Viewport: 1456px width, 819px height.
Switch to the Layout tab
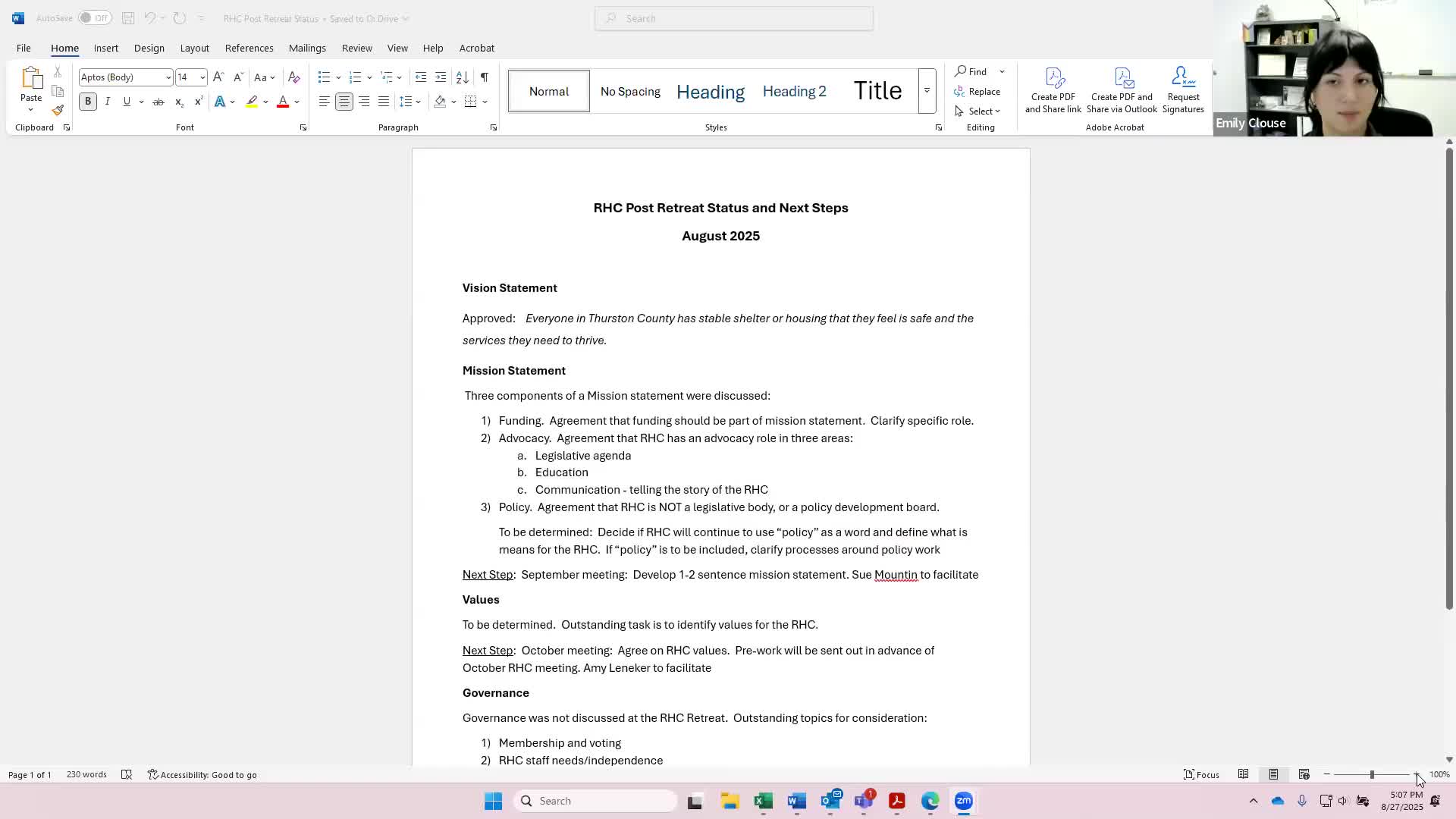(194, 48)
